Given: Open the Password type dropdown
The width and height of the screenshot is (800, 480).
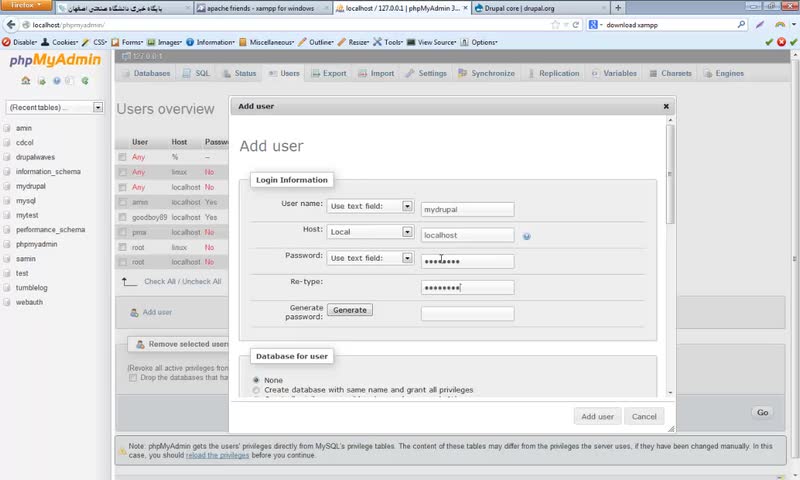Looking at the screenshot, I should coord(370,258).
